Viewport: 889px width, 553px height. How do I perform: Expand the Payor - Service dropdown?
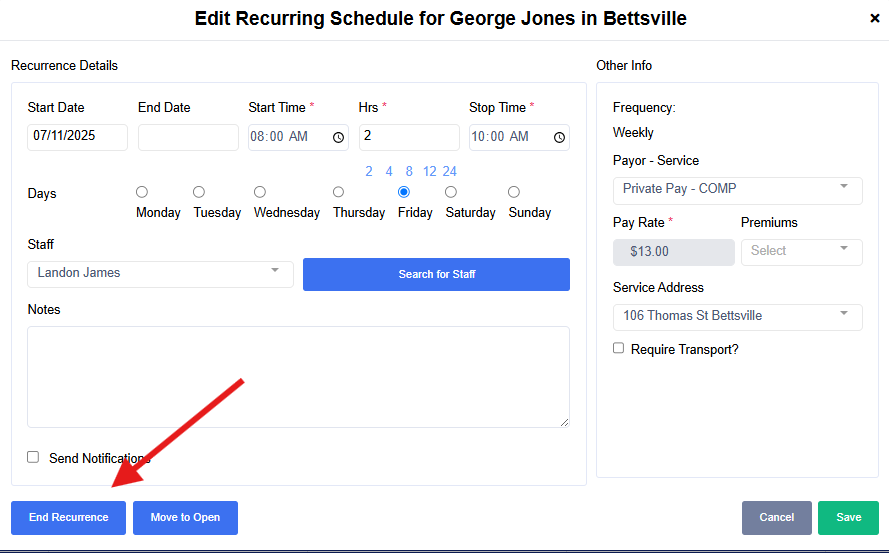737,189
